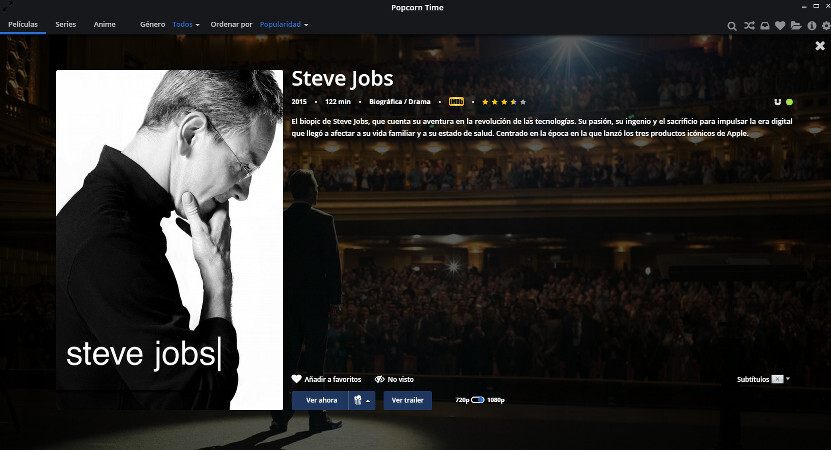This screenshot has height=450, width=831.
Task: Click the magnet link icon
Action: click(x=777, y=102)
